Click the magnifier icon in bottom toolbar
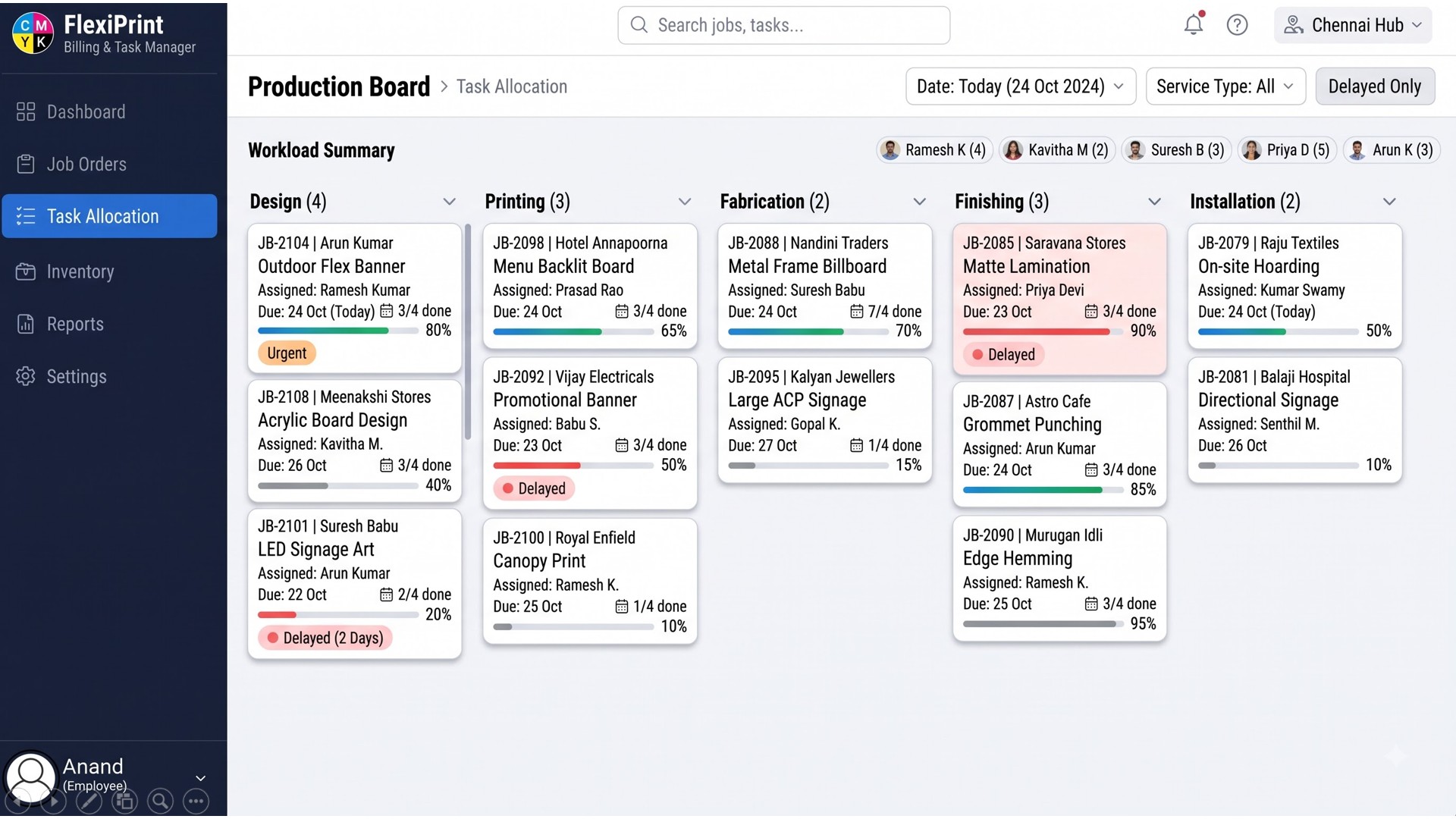The image size is (1456, 819). (x=159, y=801)
